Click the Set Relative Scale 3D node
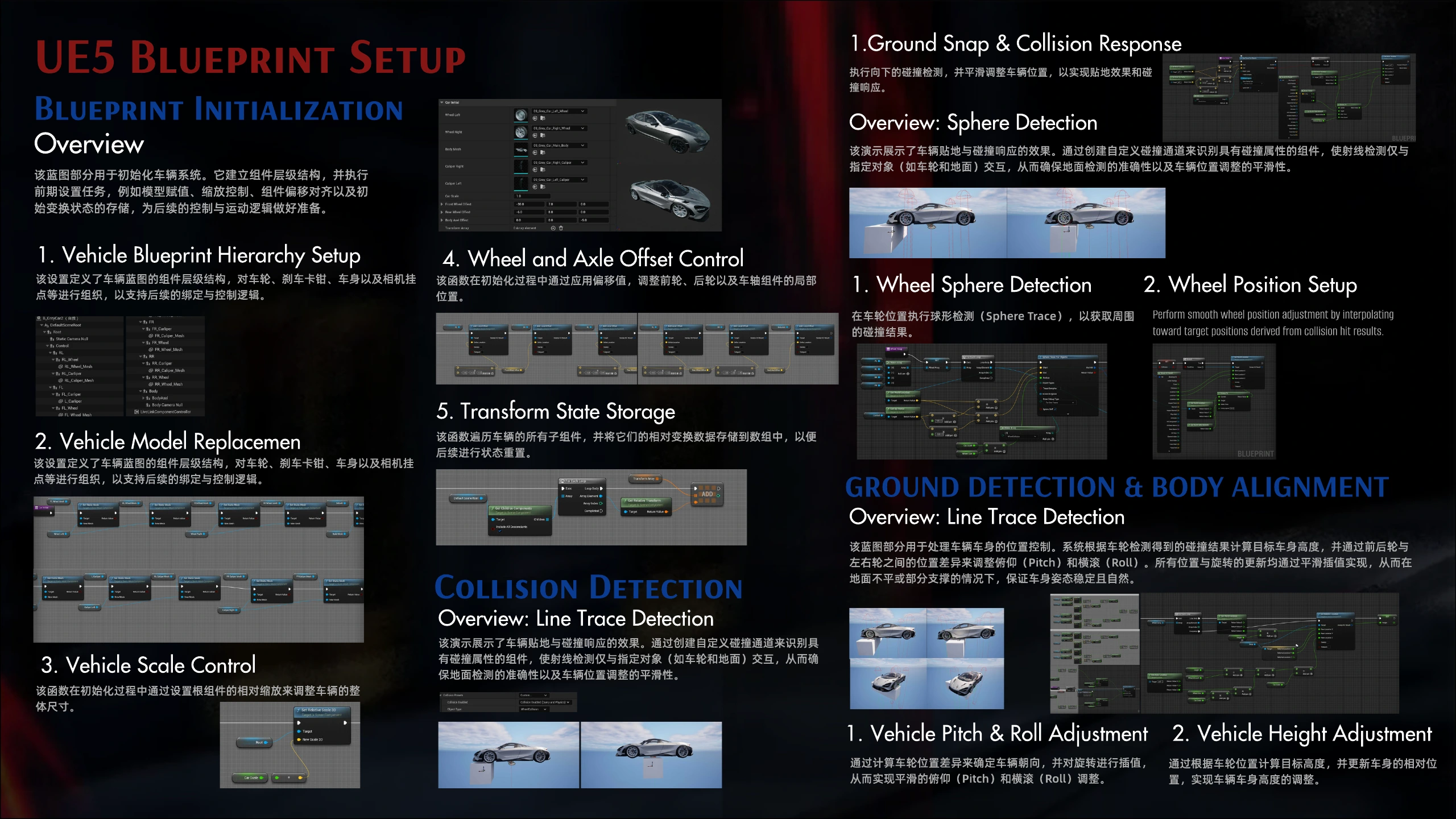The width and height of the screenshot is (1456, 819). 322,725
